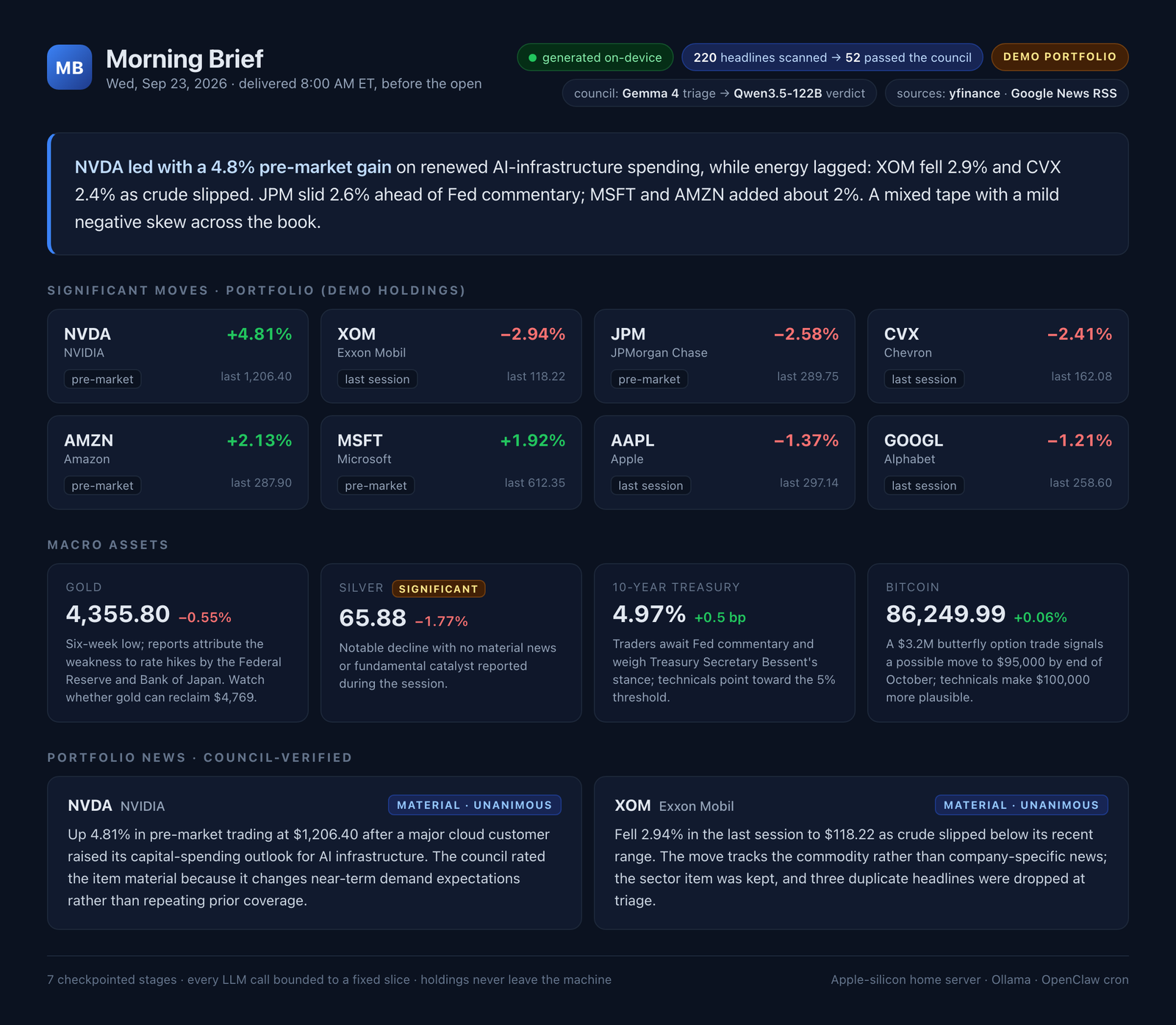Click the last session tag on CVX card
The height and width of the screenshot is (1025, 1176).
(x=924, y=379)
